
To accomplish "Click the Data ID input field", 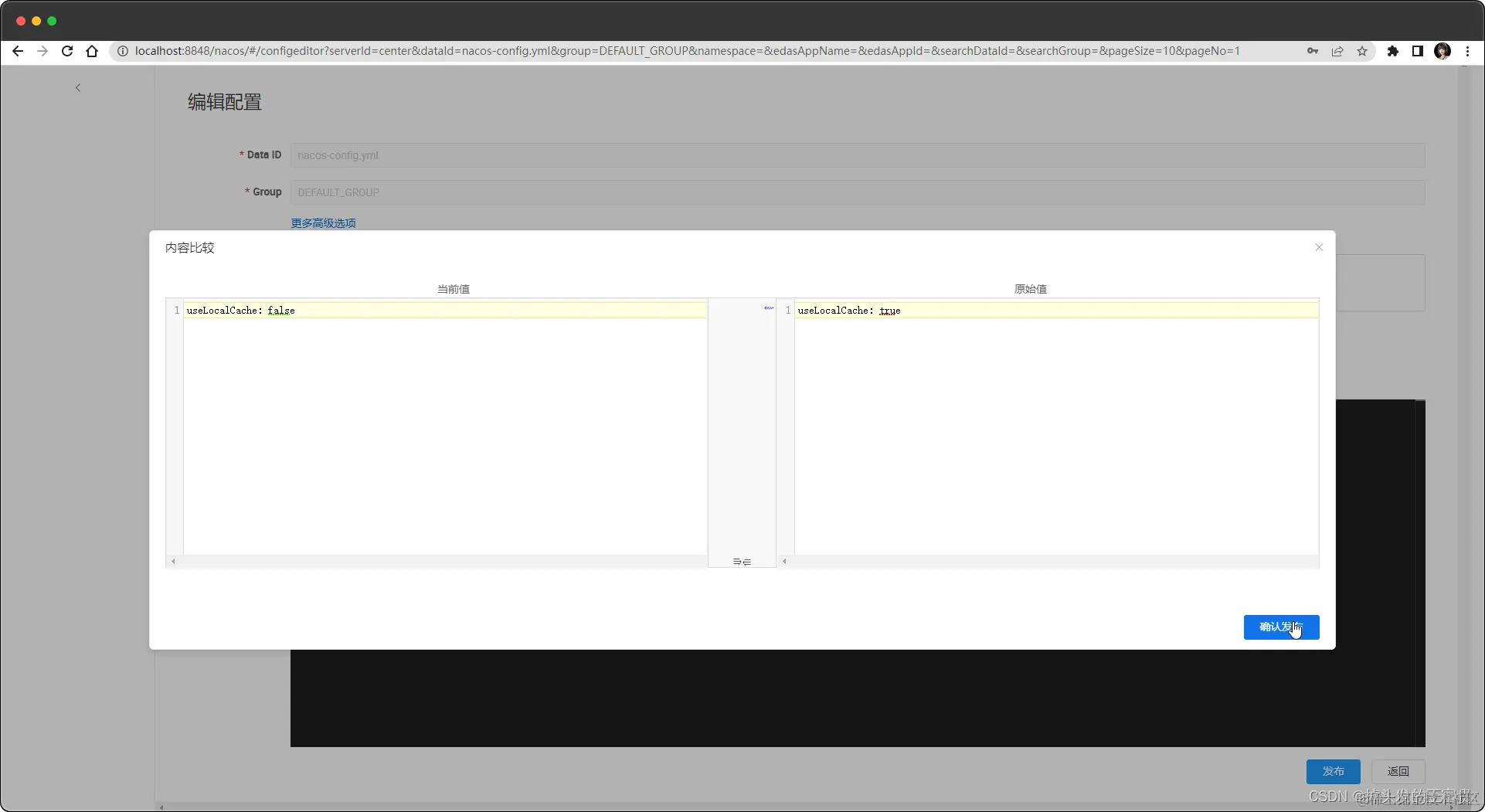I will [x=858, y=155].
